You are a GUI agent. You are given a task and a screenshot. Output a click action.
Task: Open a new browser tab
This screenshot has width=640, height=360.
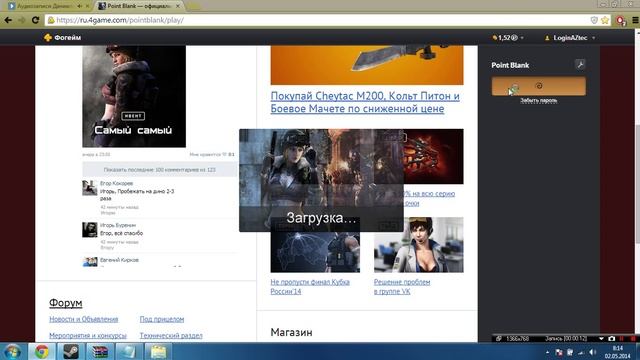(194, 6)
